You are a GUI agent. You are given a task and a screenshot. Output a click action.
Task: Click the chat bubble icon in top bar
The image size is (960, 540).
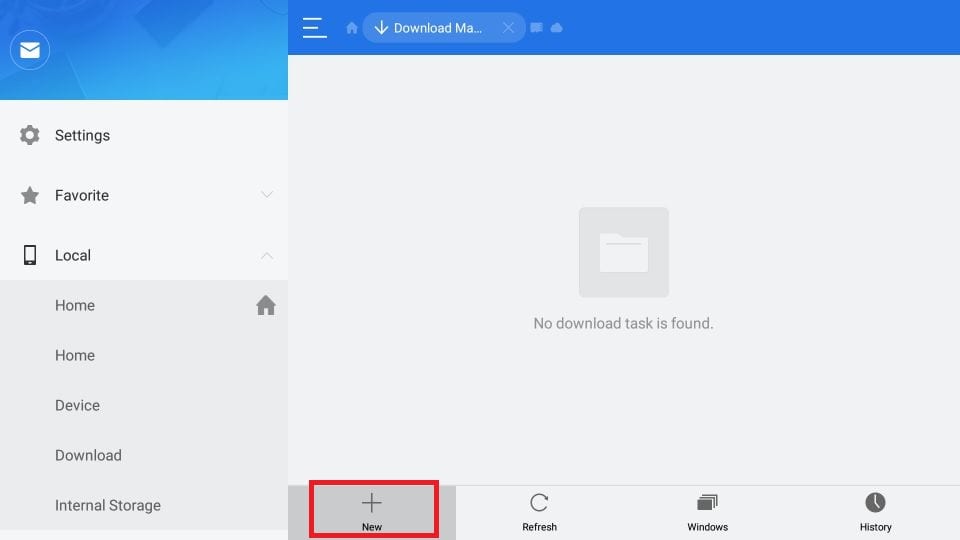coord(536,28)
